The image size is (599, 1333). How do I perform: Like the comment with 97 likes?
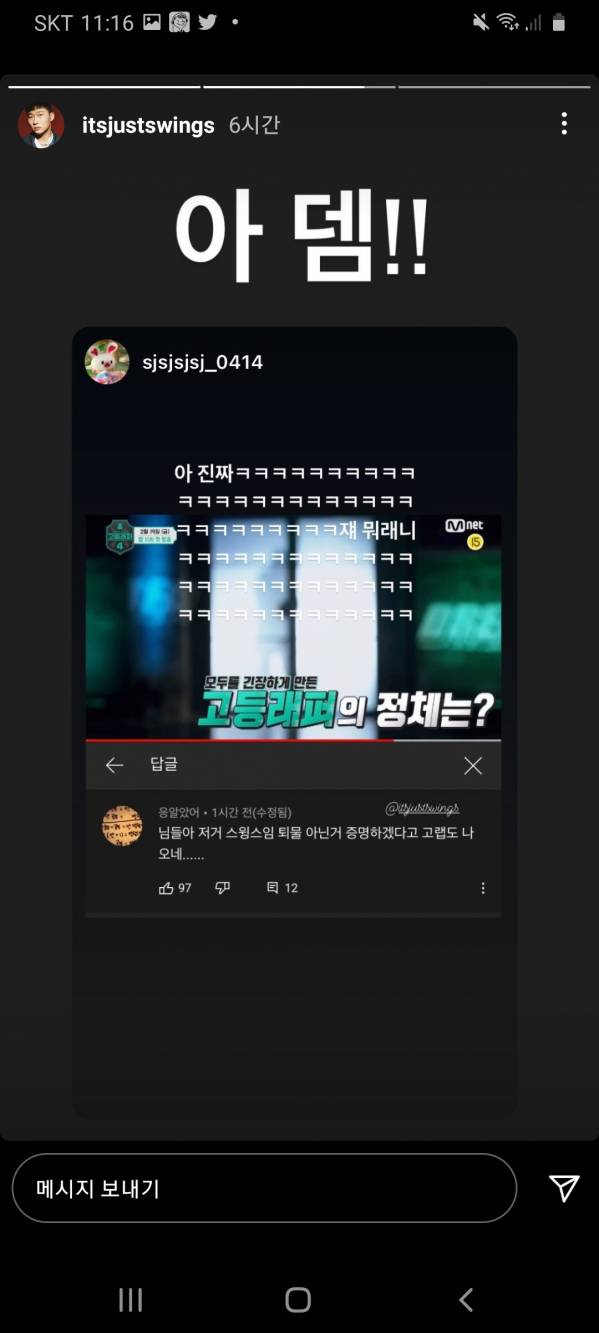(x=175, y=888)
